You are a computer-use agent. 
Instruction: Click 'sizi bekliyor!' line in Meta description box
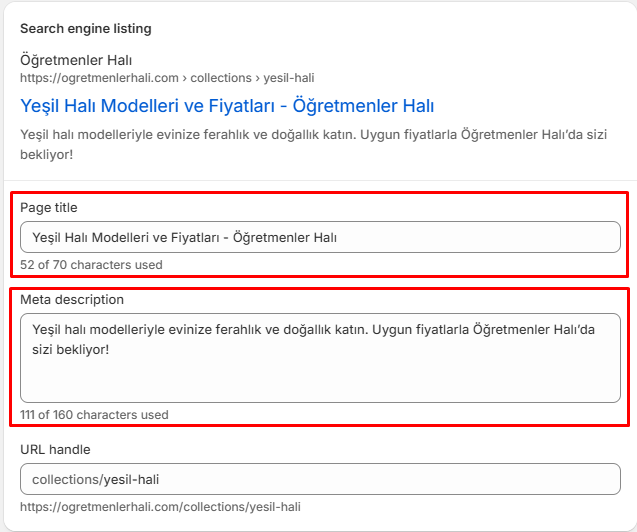click(x=70, y=349)
